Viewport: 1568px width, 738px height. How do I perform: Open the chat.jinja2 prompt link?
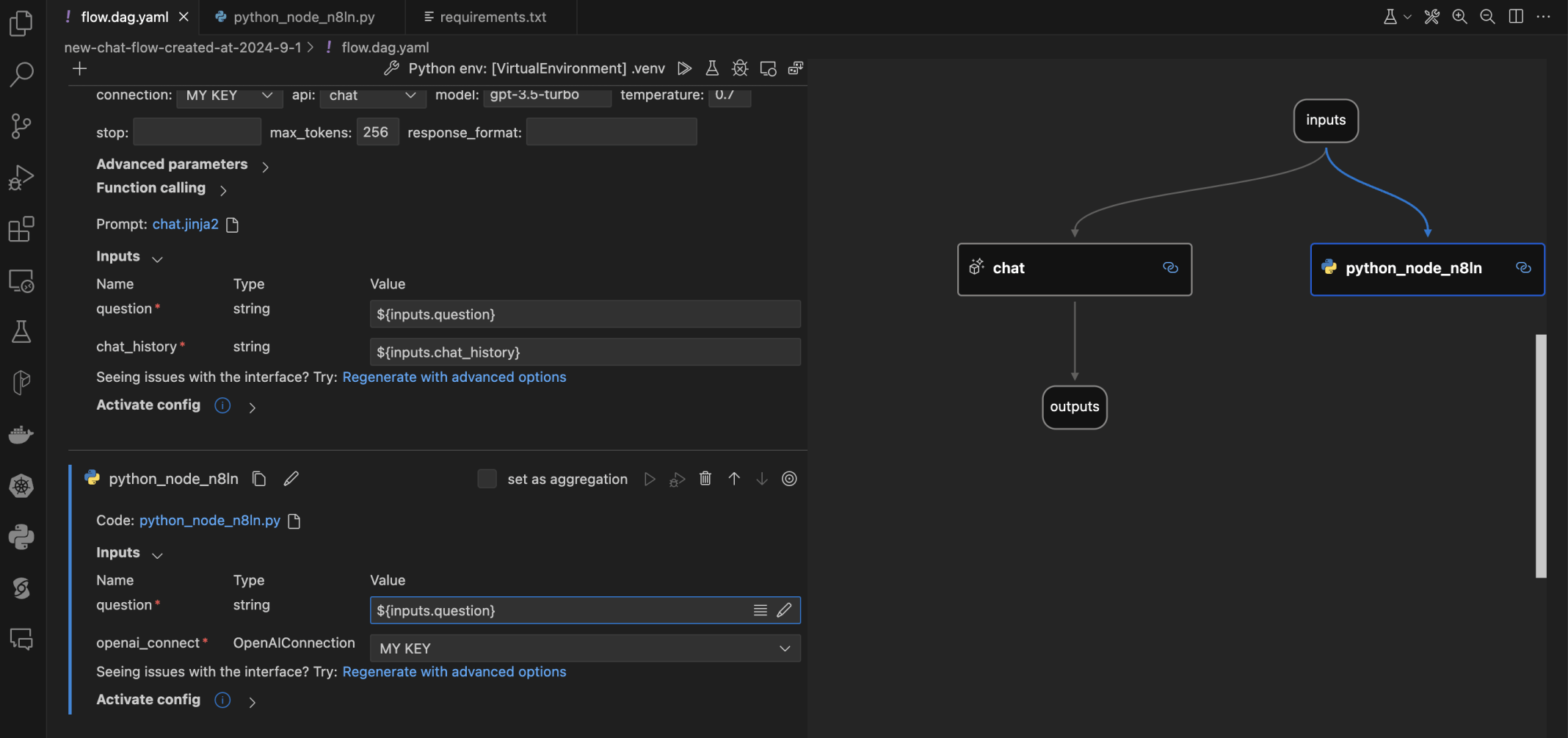pos(185,224)
